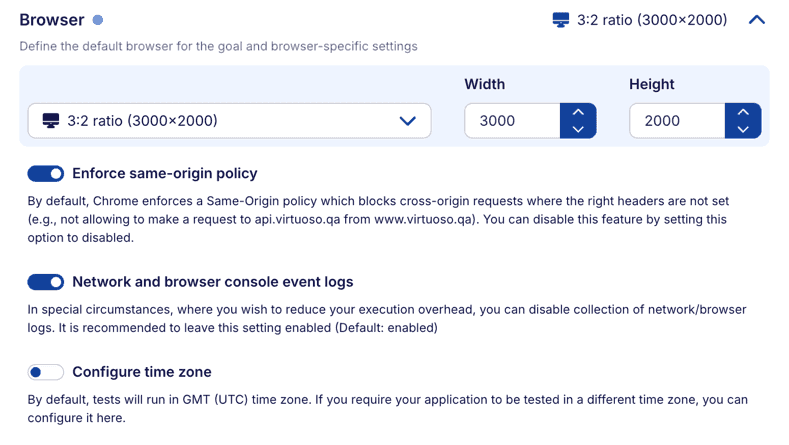This screenshot has height=445, width=789.
Task: Increase Height with the up arrow
Action: pos(743,112)
